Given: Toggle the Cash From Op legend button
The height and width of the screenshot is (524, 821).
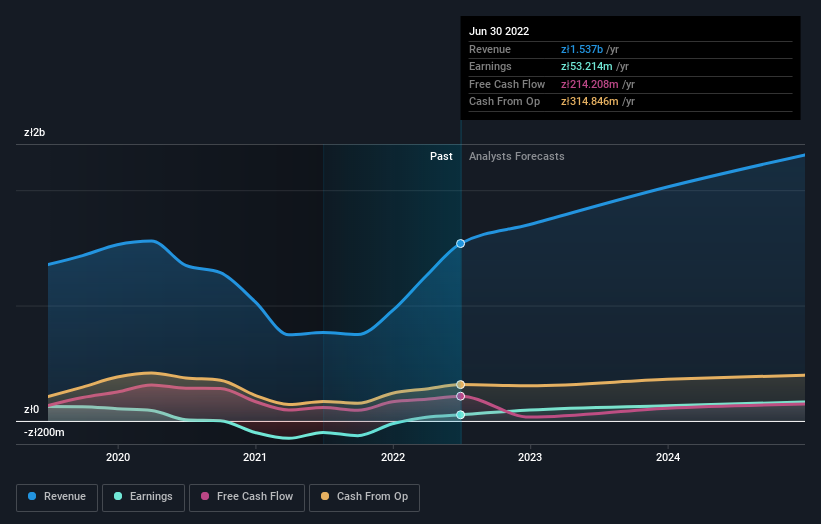Looking at the screenshot, I should coord(364,497).
